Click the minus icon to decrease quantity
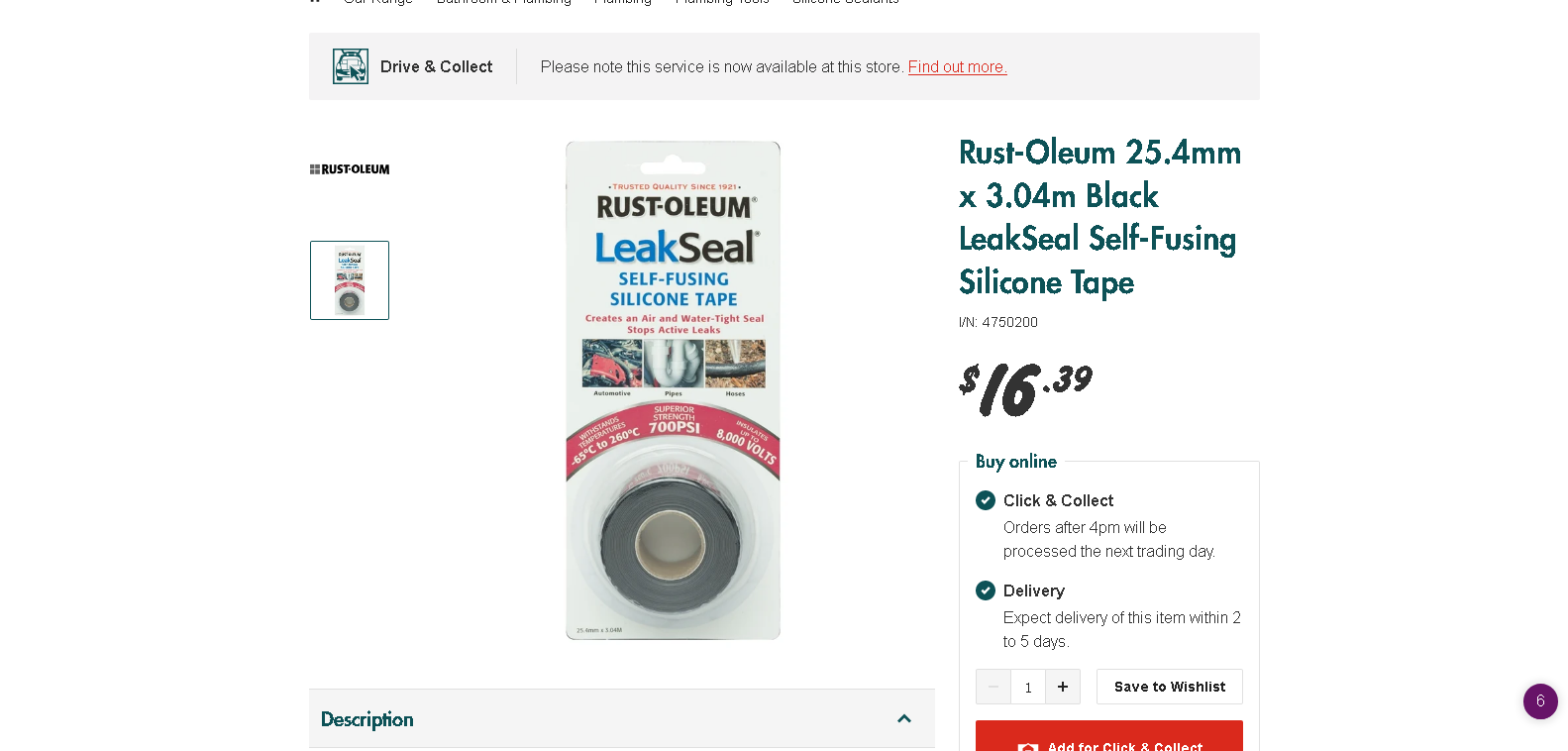This screenshot has width=1568, height=751. coord(993,687)
